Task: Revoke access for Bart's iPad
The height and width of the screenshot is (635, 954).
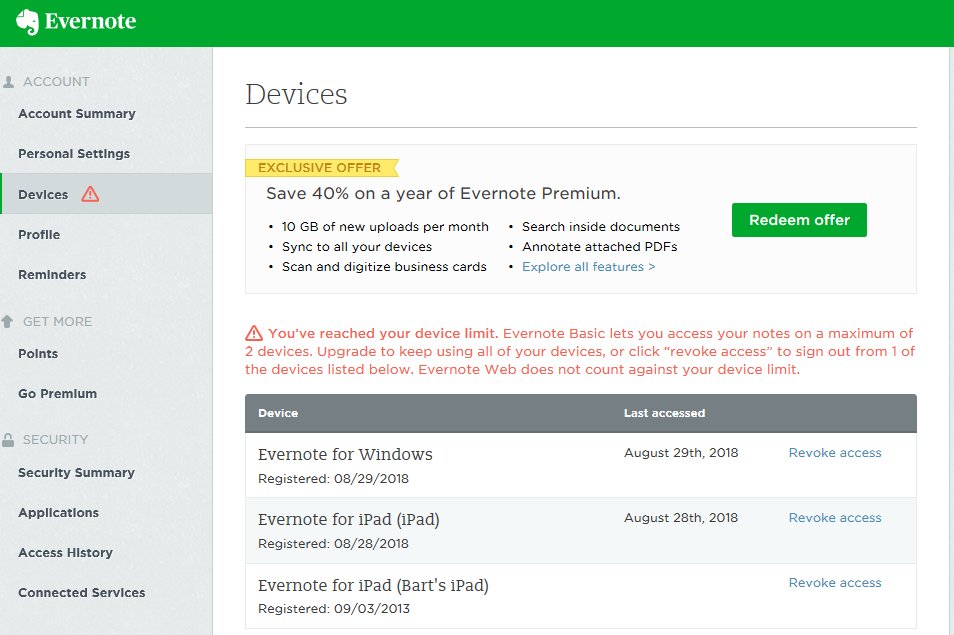Action: click(835, 583)
